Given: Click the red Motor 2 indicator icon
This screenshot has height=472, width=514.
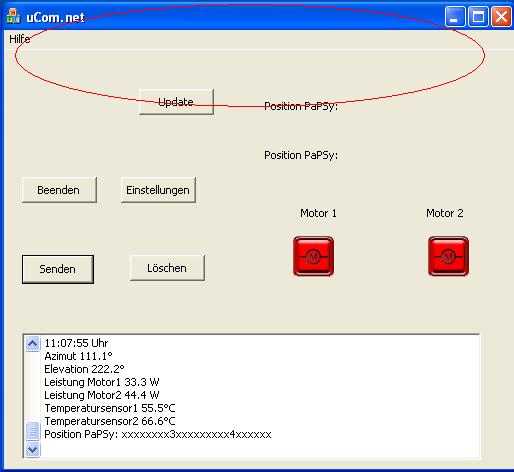Looking at the screenshot, I should [x=448, y=256].
